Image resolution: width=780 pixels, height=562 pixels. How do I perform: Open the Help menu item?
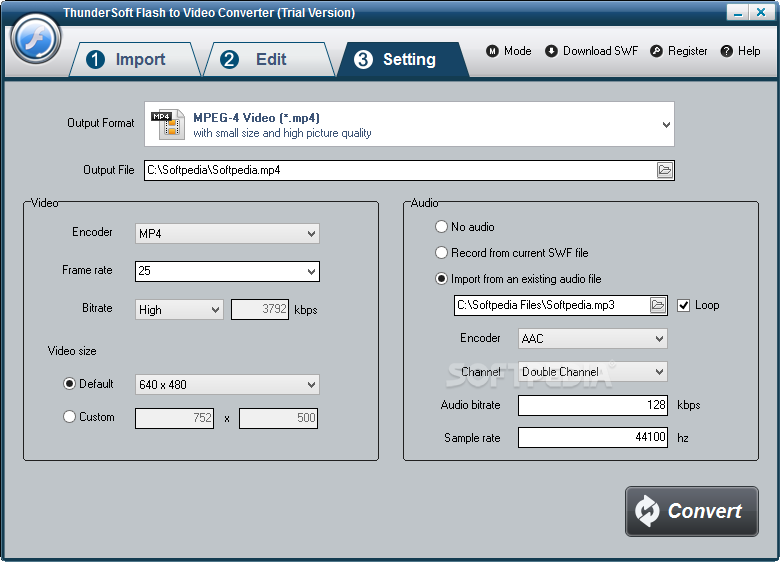click(740, 51)
